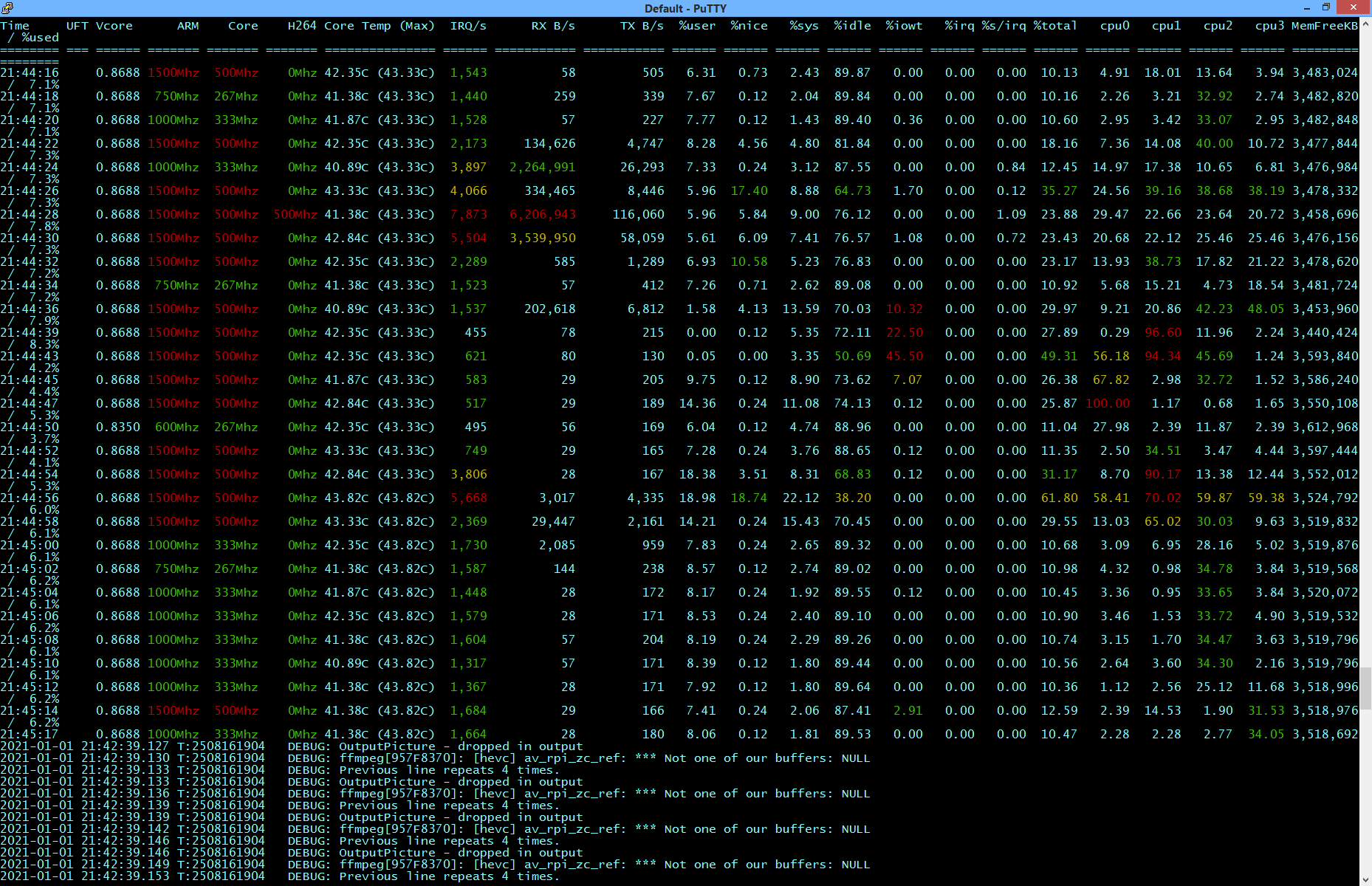Viewport: 1372px width, 886px height.
Task: Click the 0.8350 Vcore value
Action: (x=117, y=427)
